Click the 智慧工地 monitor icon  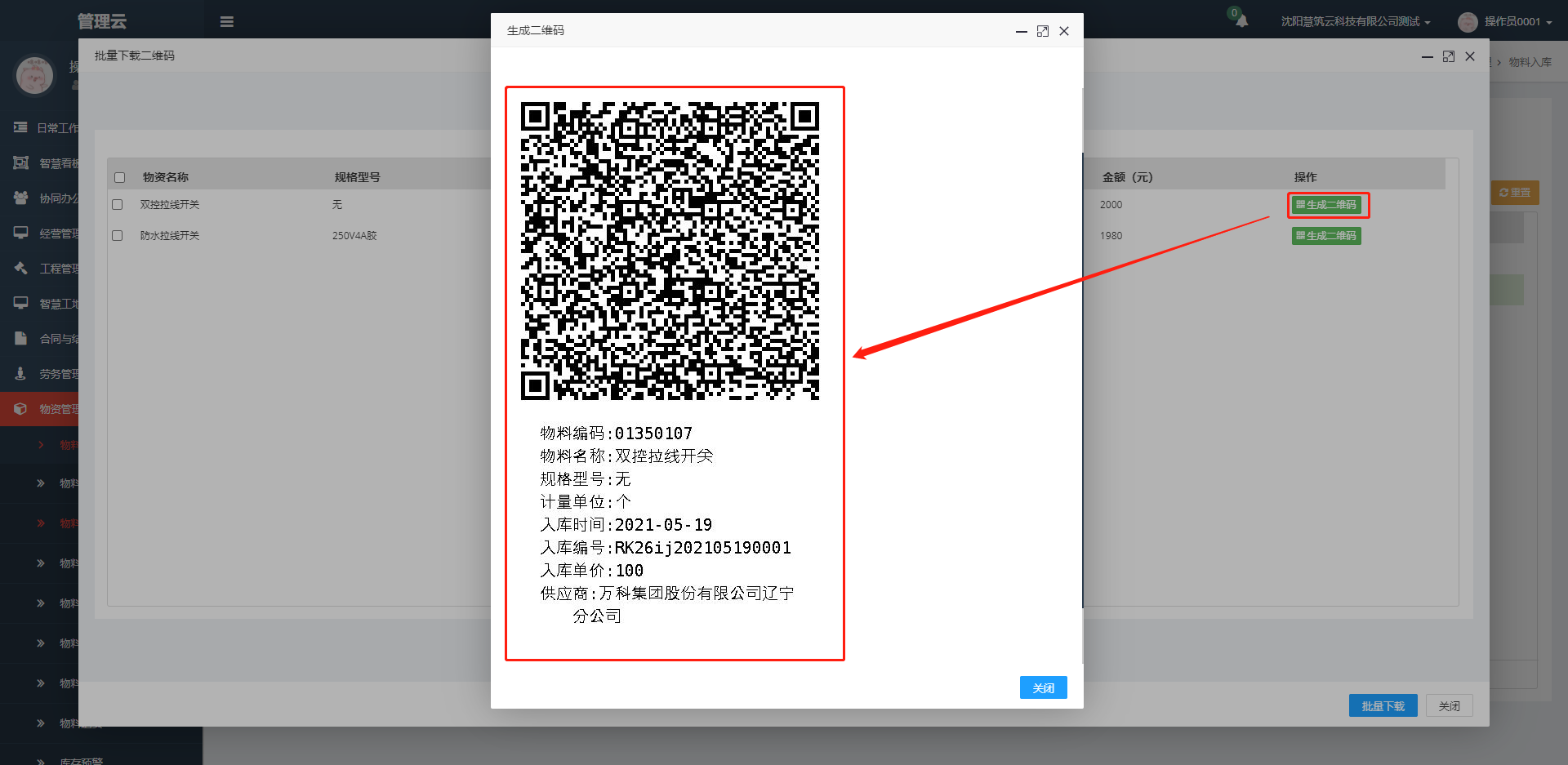[x=20, y=303]
